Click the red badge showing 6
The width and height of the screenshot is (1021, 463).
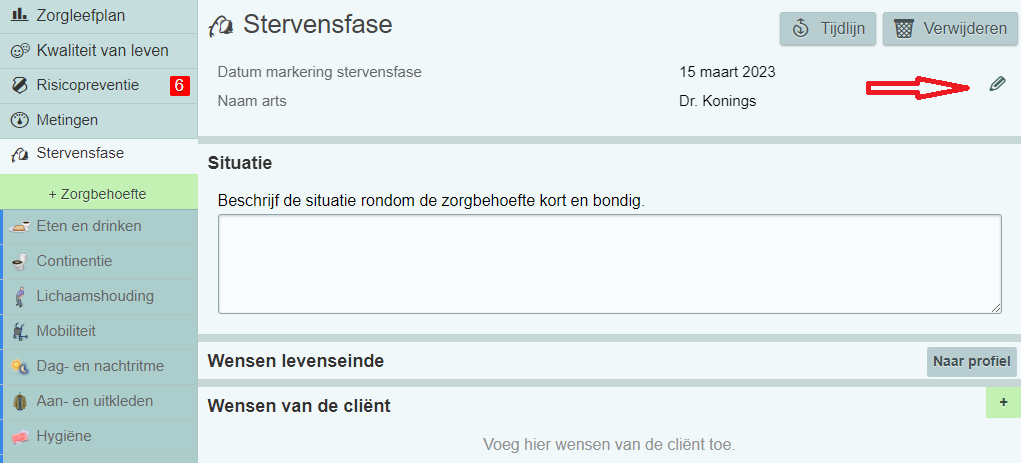179,86
